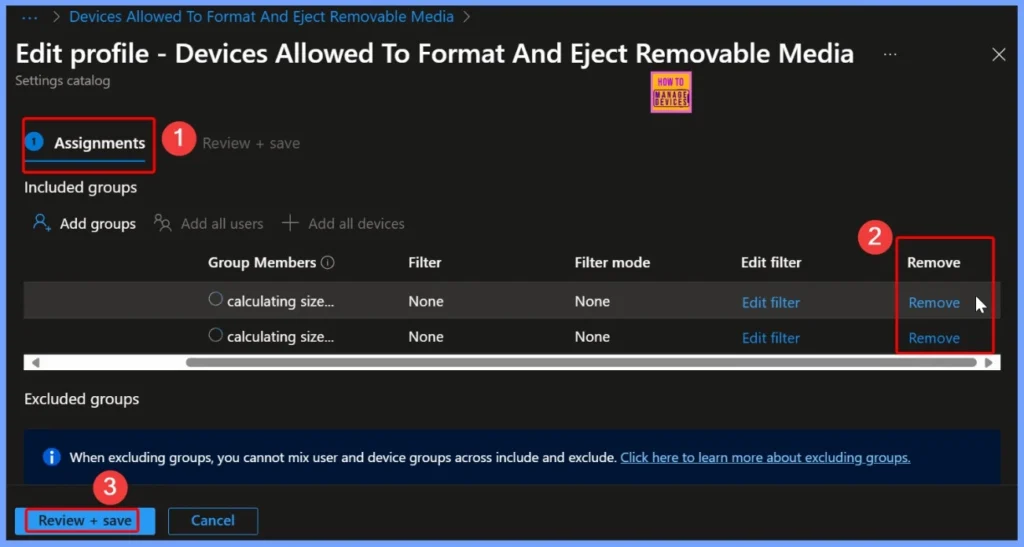Click the breadcrumb ellipsis at top left
Viewport: 1024px width, 547px height.
coord(29,17)
